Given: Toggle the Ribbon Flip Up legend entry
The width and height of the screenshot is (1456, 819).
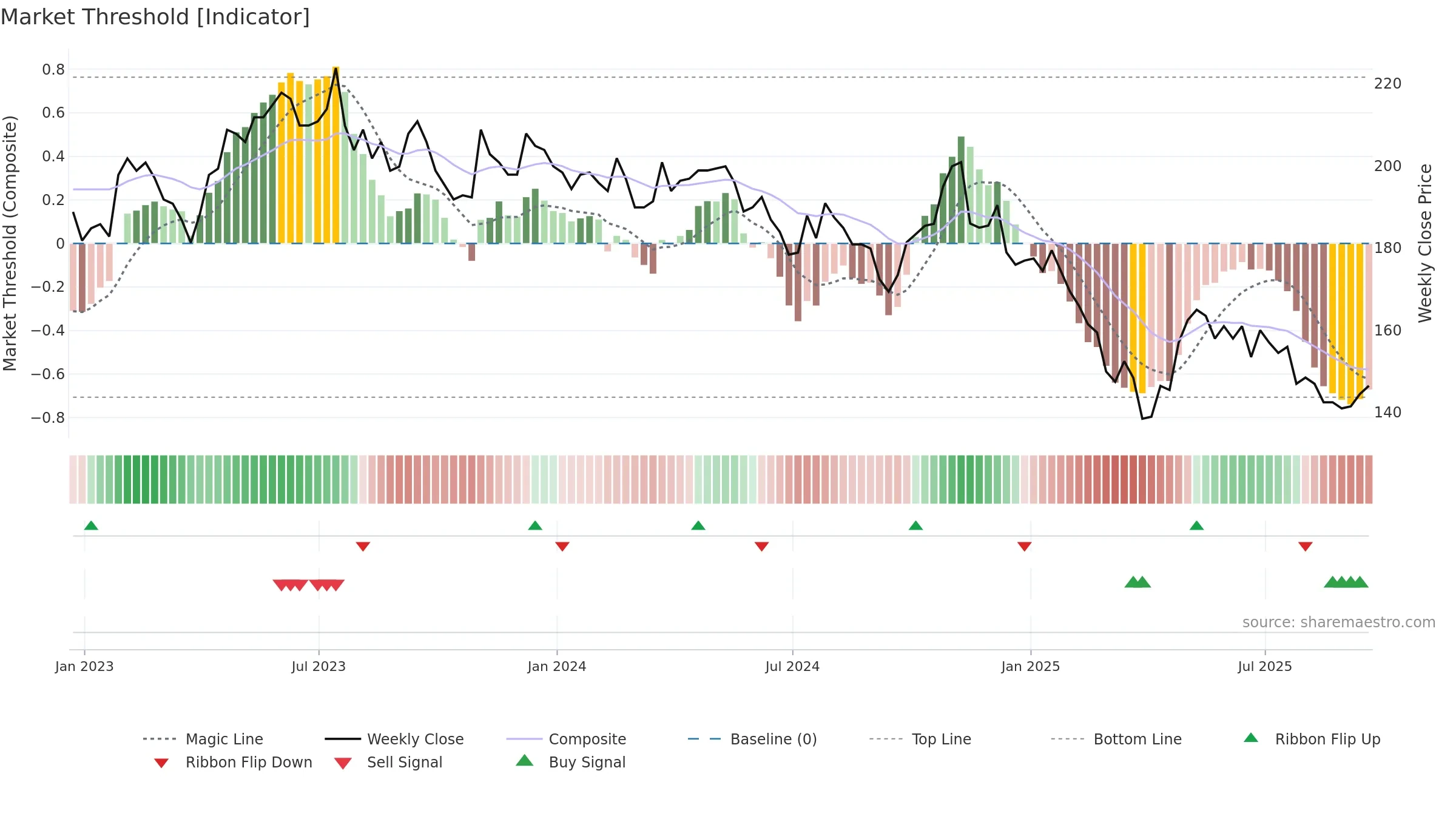Looking at the screenshot, I should coord(1312,739).
